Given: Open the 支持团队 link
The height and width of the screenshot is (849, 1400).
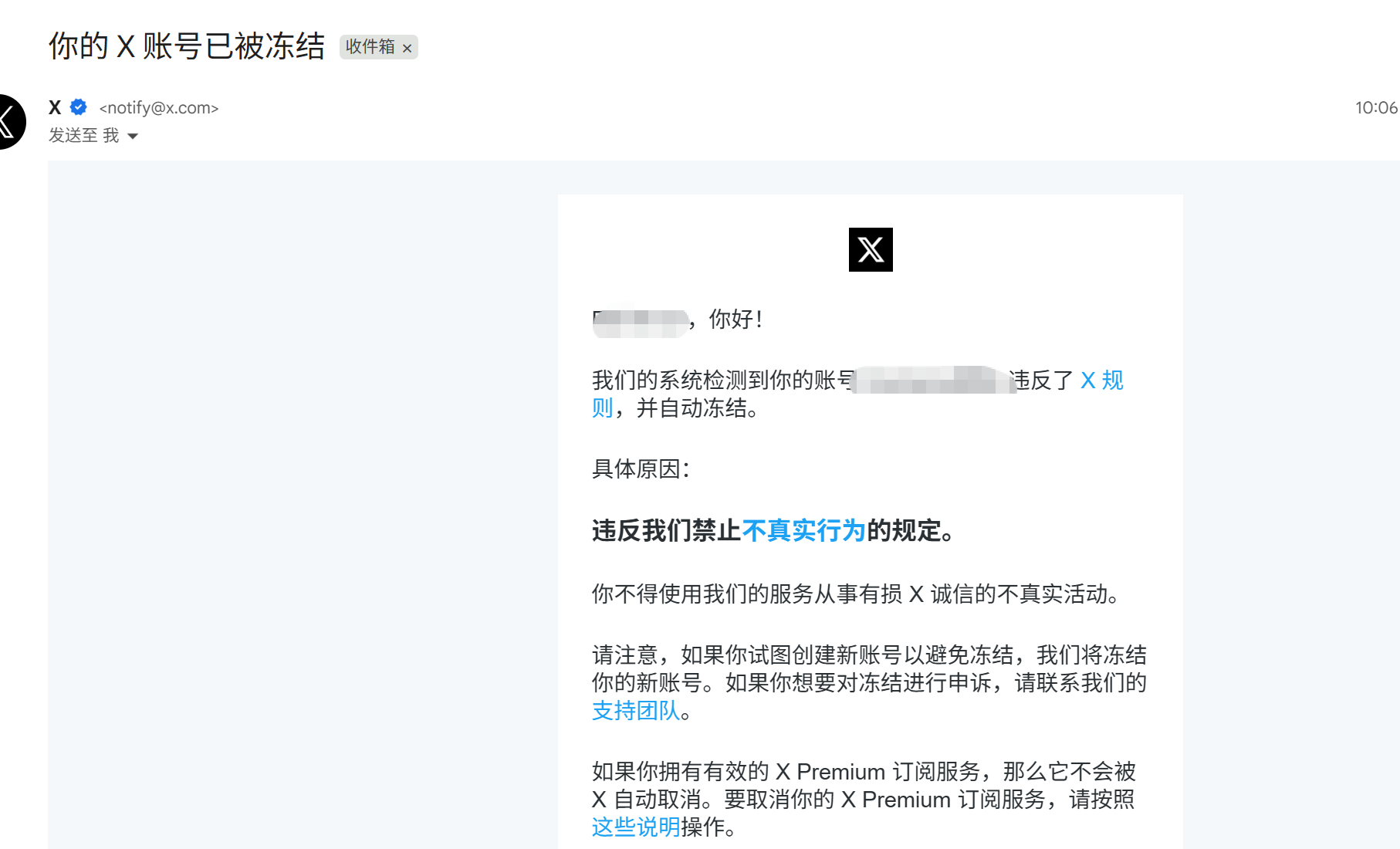Looking at the screenshot, I should point(636,711).
